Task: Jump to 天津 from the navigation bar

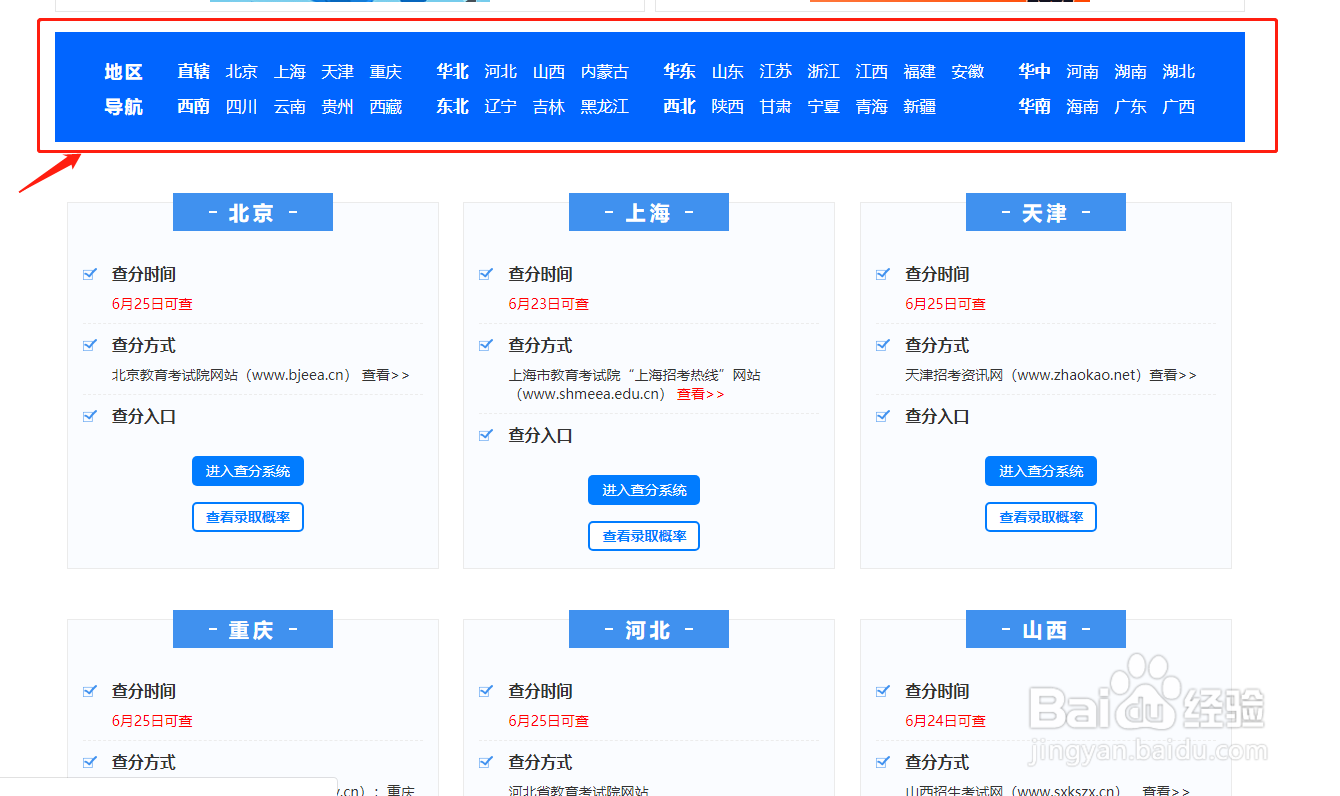Action: (x=338, y=72)
